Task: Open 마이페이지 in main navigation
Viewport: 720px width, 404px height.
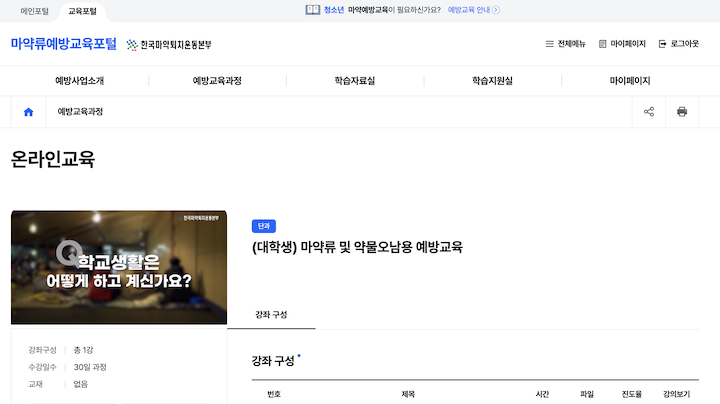Action: click(x=630, y=80)
